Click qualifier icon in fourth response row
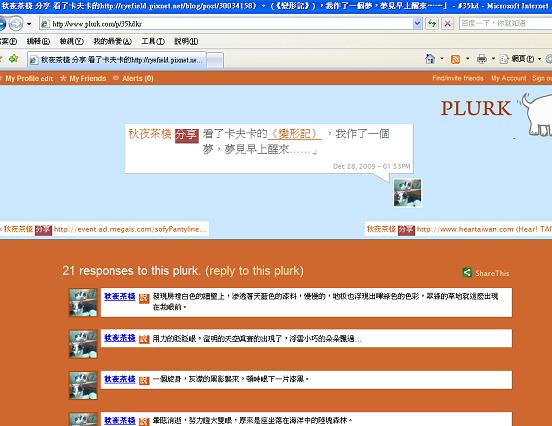This screenshot has width=552, height=426. 144,421
